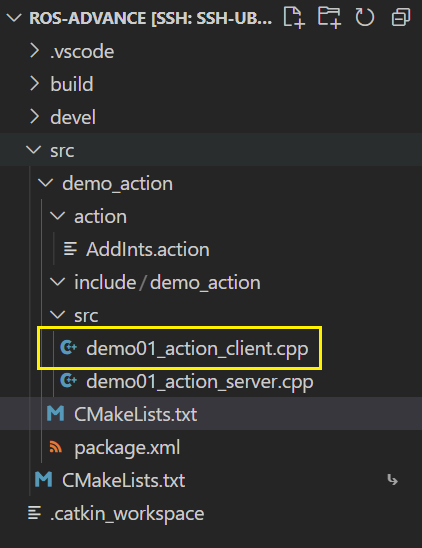This screenshot has width=422, height=548.
Task: Collapse the include/demo_action folder chevron
Action: coord(58,282)
